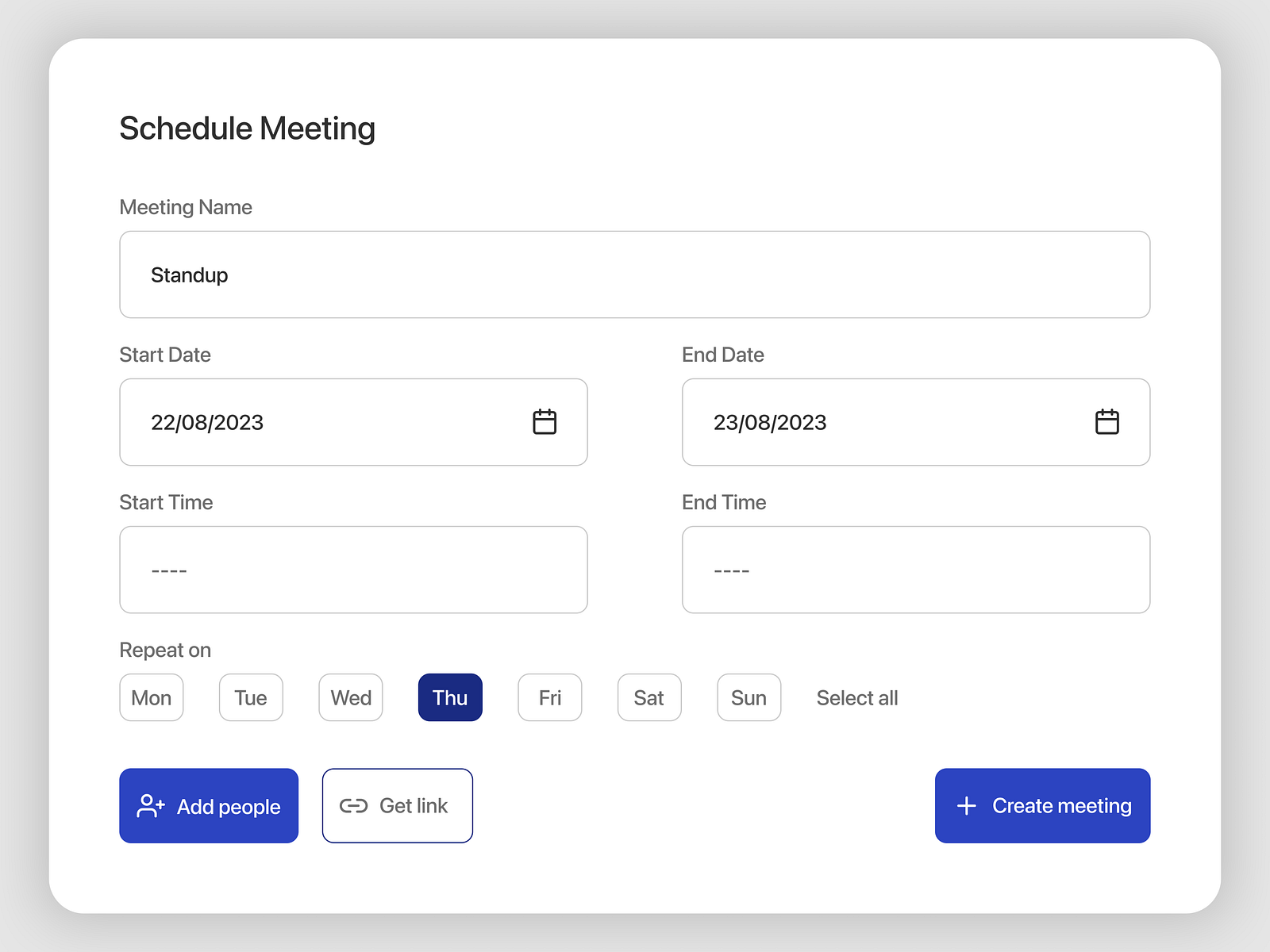Open the End Time field
The height and width of the screenshot is (952, 1270).
tap(916, 570)
